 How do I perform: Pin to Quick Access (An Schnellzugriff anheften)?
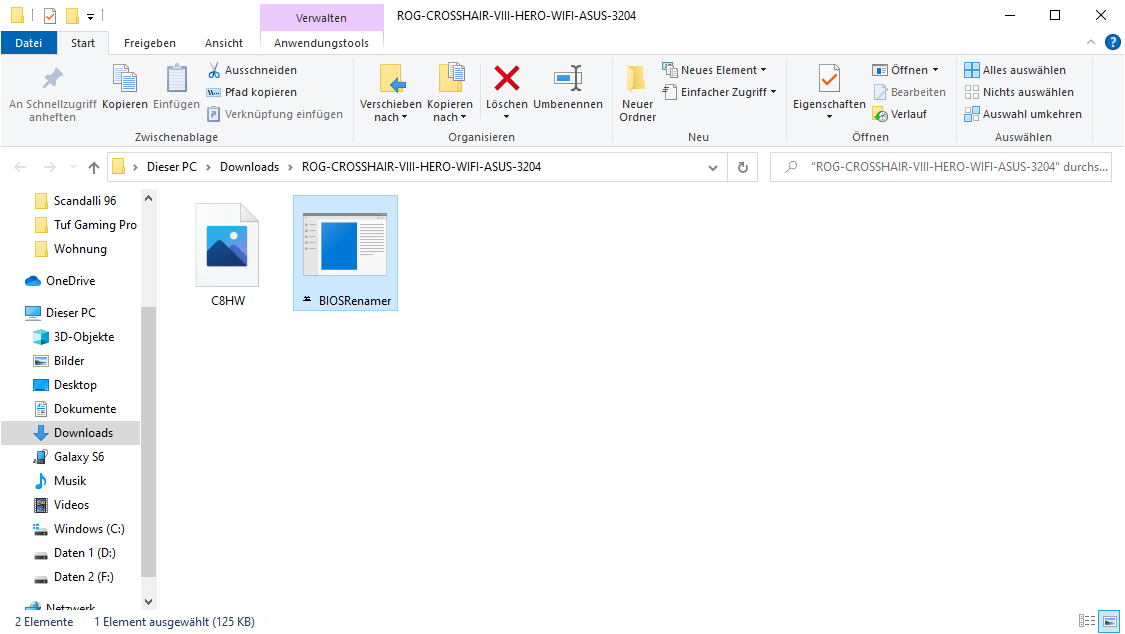[x=52, y=94]
